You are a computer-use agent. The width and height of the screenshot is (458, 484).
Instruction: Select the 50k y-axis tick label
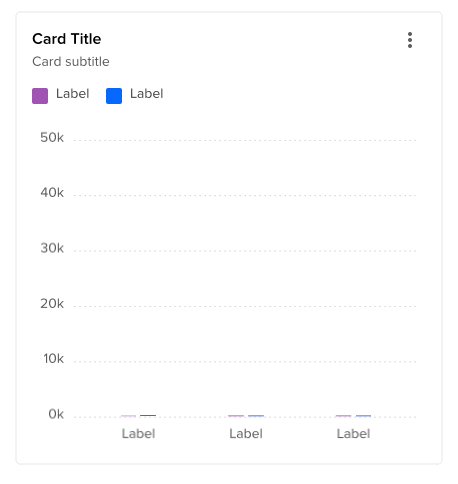coord(52,138)
